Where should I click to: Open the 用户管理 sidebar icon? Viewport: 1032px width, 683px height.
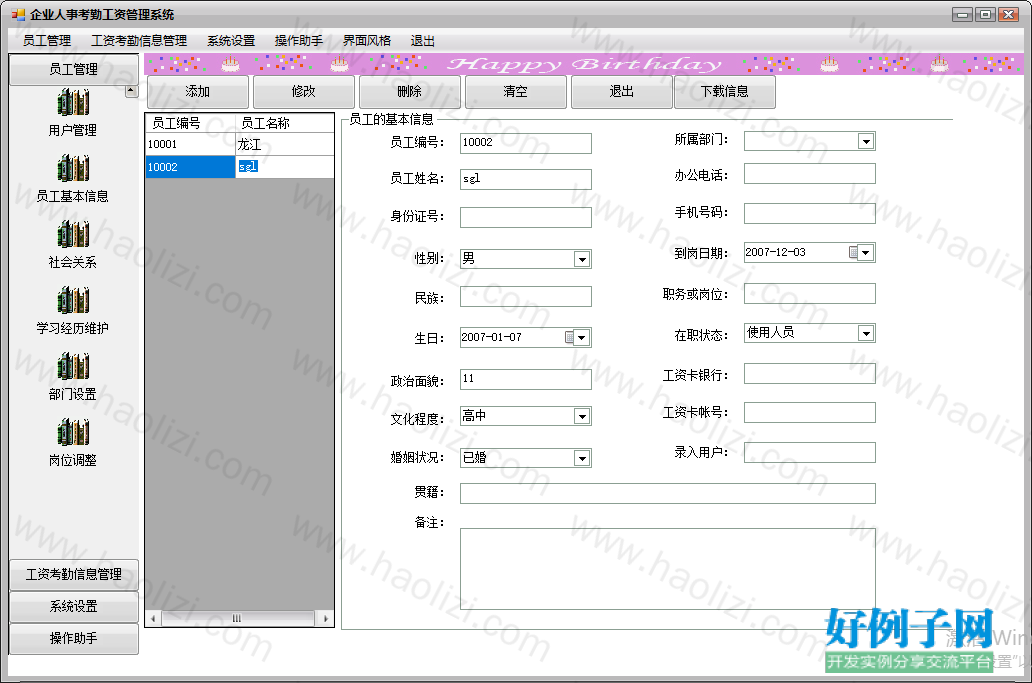(x=73, y=103)
